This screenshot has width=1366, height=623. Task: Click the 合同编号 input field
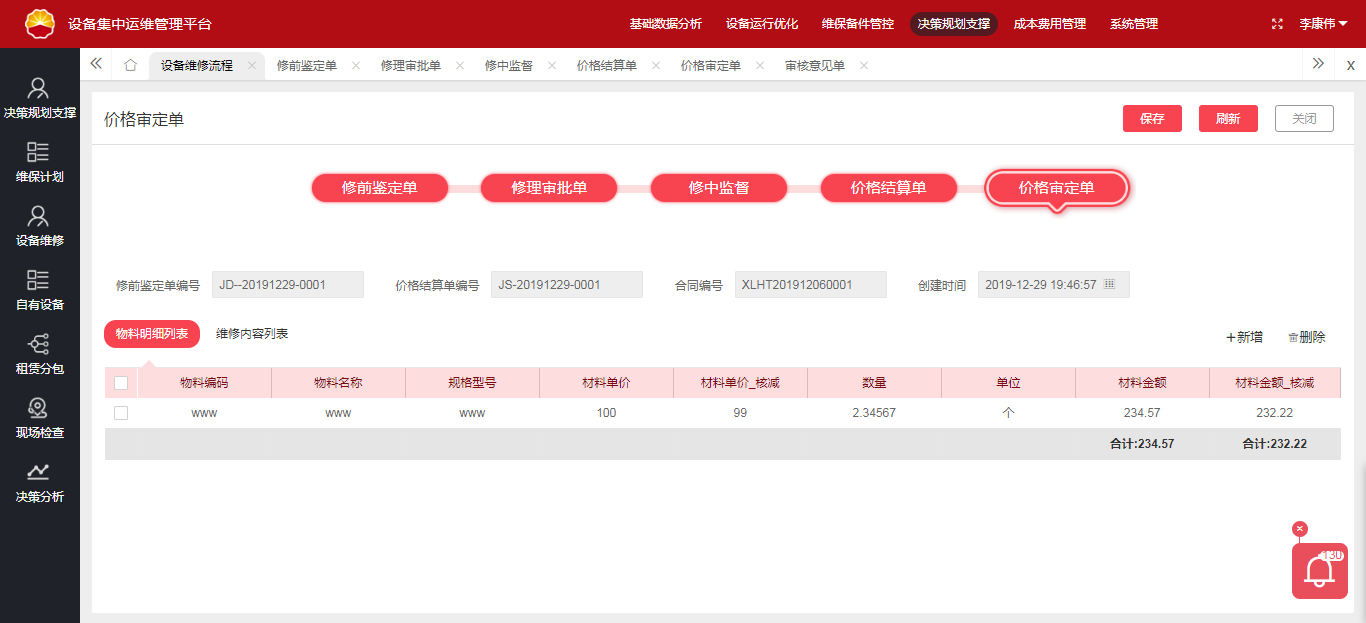point(810,285)
